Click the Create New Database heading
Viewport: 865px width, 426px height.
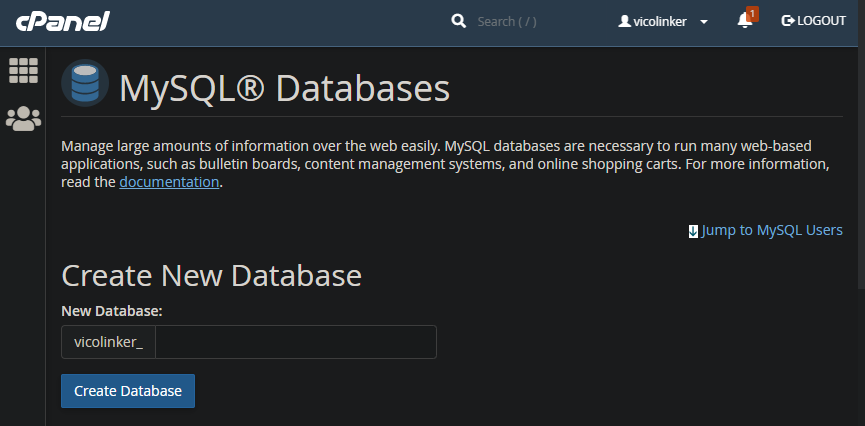(x=211, y=275)
